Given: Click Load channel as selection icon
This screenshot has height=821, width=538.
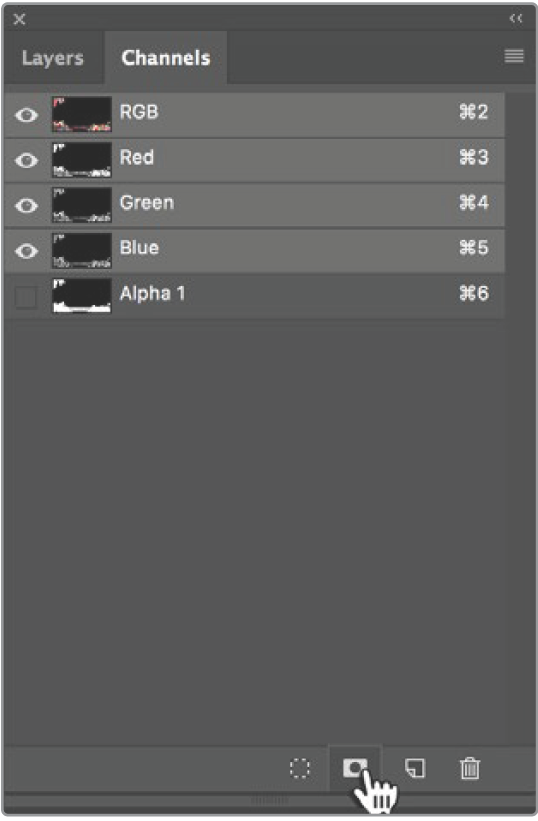Looking at the screenshot, I should click(300, 769).
